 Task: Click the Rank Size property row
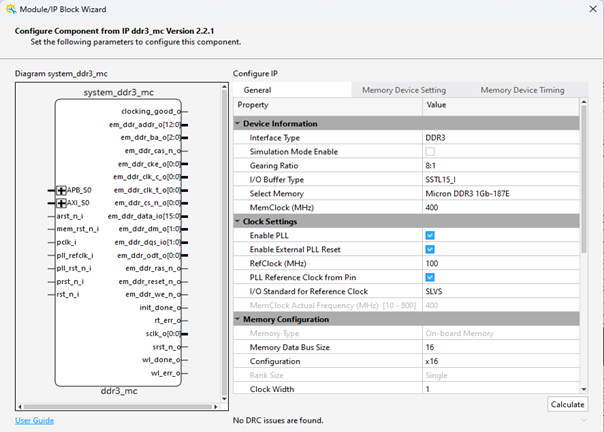406,375
